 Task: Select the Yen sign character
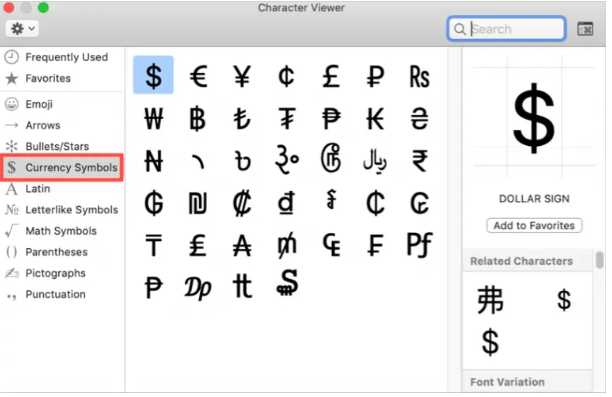pos(242,76)
